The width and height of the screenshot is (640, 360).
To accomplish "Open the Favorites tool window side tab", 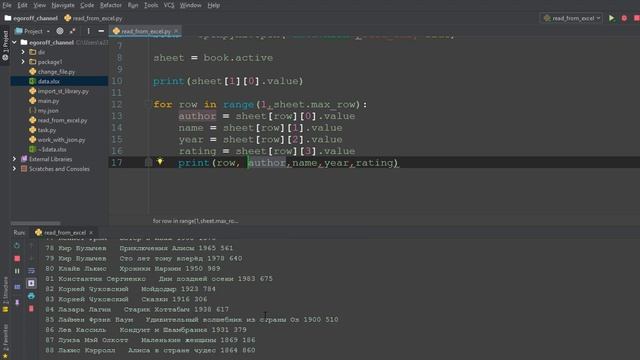I will [5, 341].
